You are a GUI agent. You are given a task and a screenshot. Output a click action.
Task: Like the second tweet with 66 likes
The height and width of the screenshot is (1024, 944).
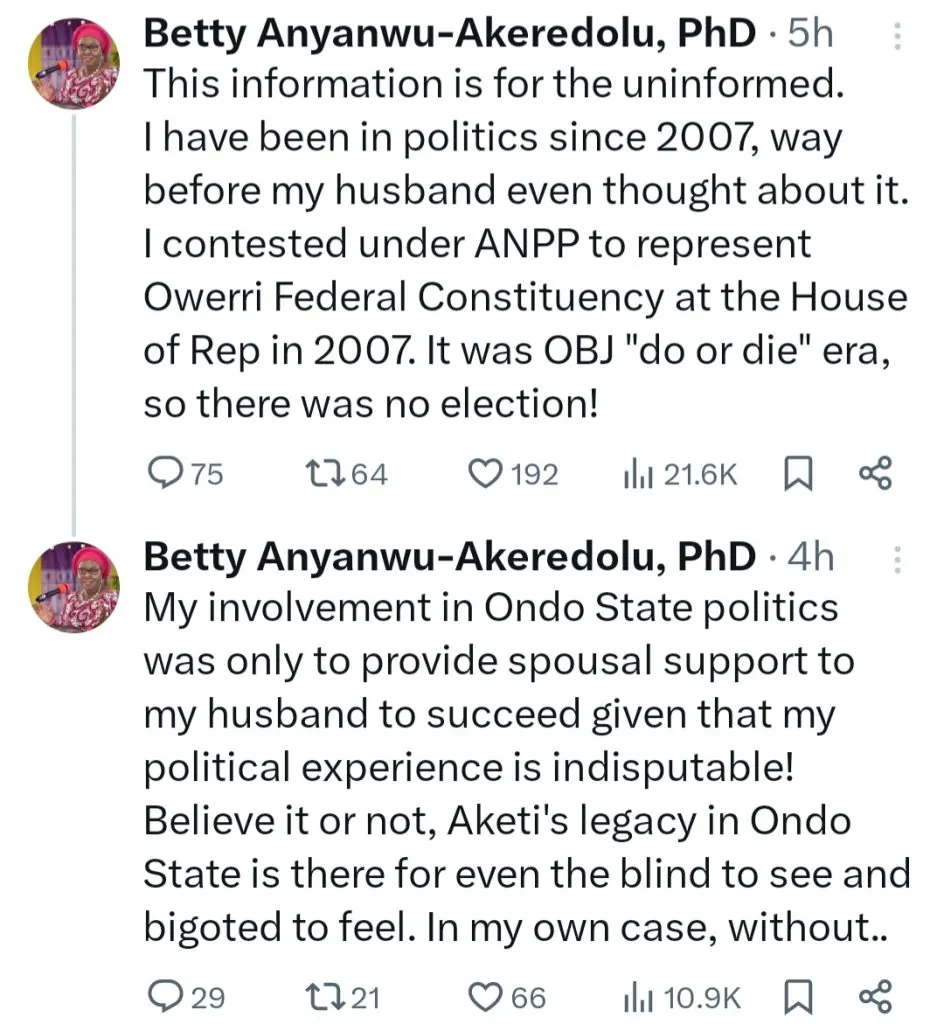484,996
